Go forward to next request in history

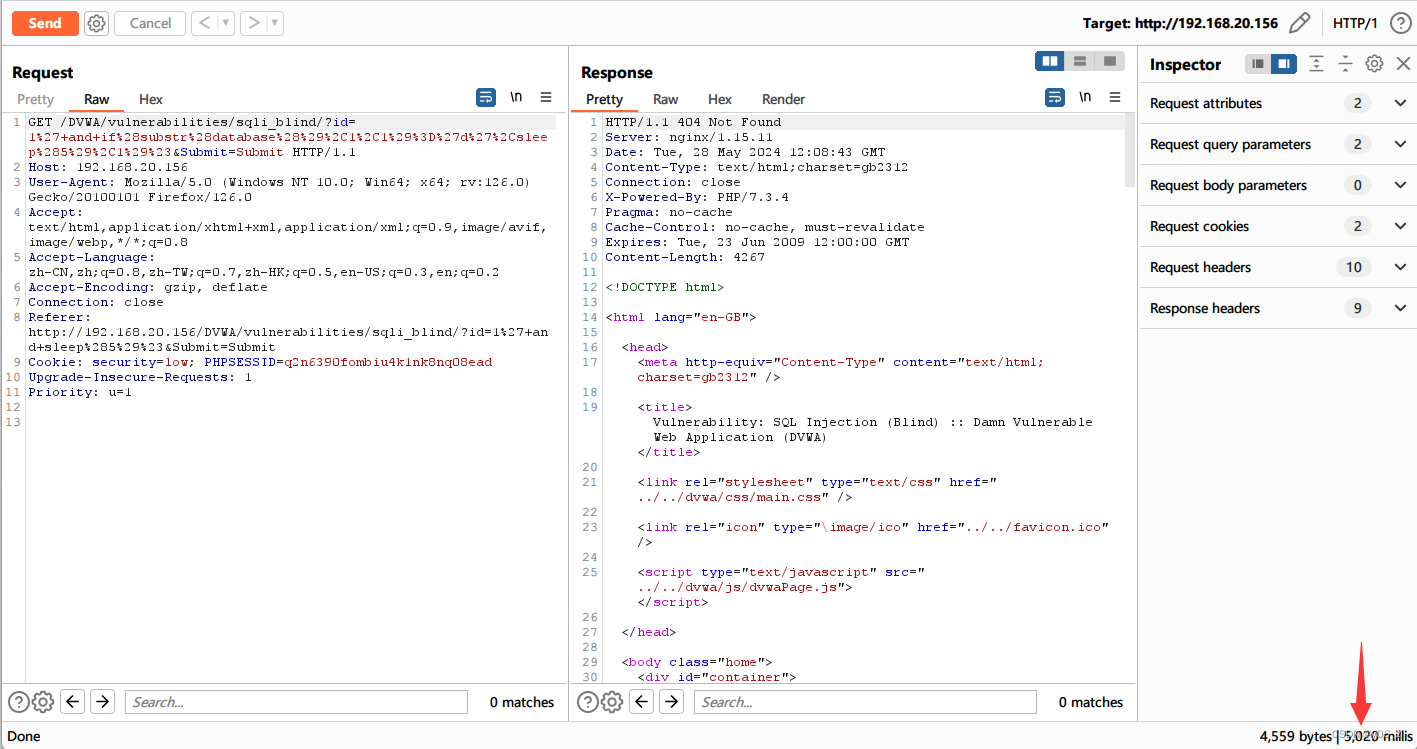tap(253, 23)
